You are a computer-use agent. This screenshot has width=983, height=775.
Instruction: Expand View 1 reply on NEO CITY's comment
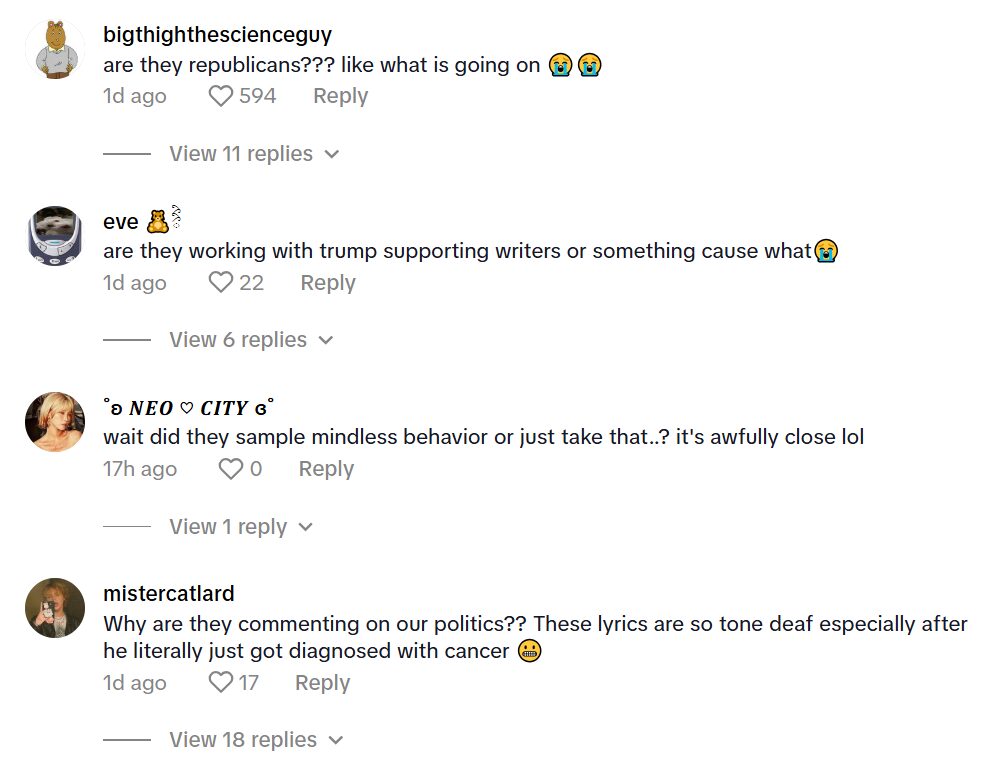228,526
